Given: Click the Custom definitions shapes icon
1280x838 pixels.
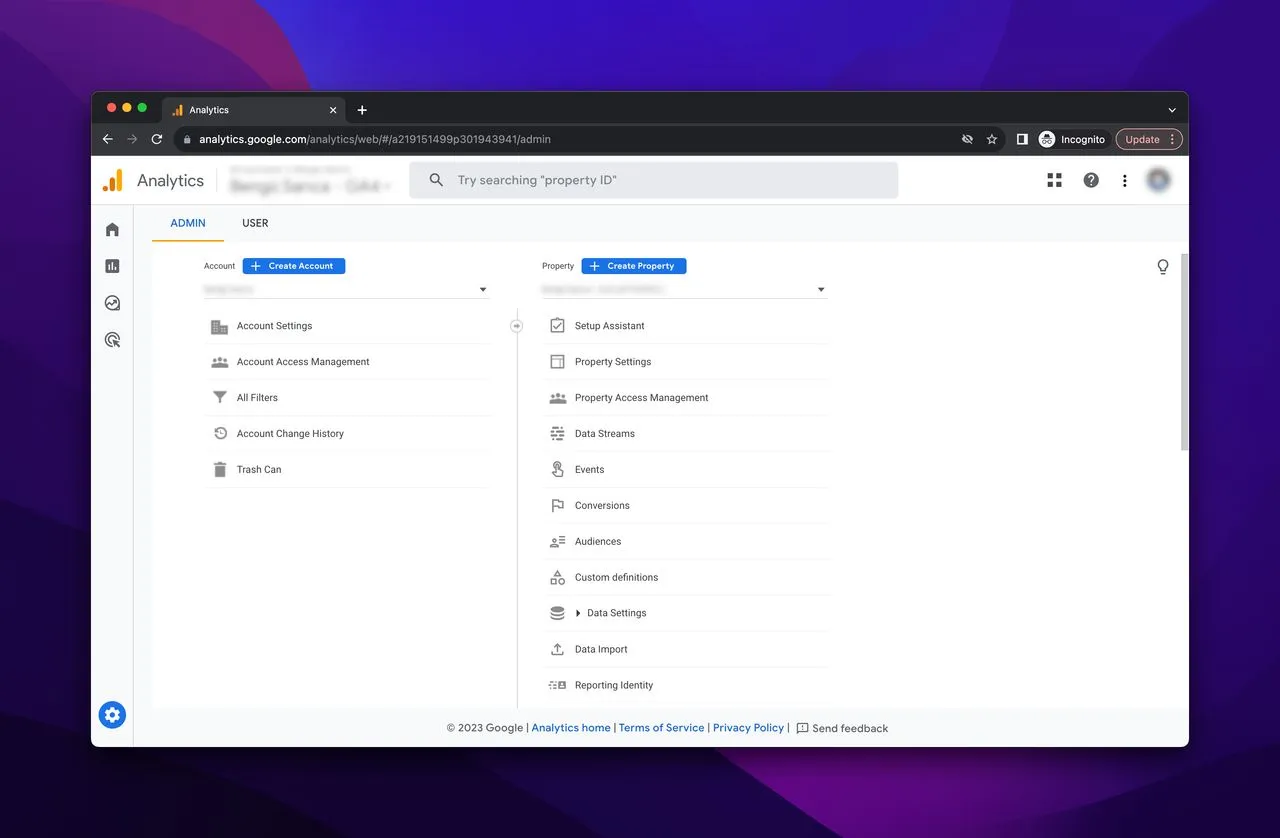Looking at the screenshot, I should 557,578.
